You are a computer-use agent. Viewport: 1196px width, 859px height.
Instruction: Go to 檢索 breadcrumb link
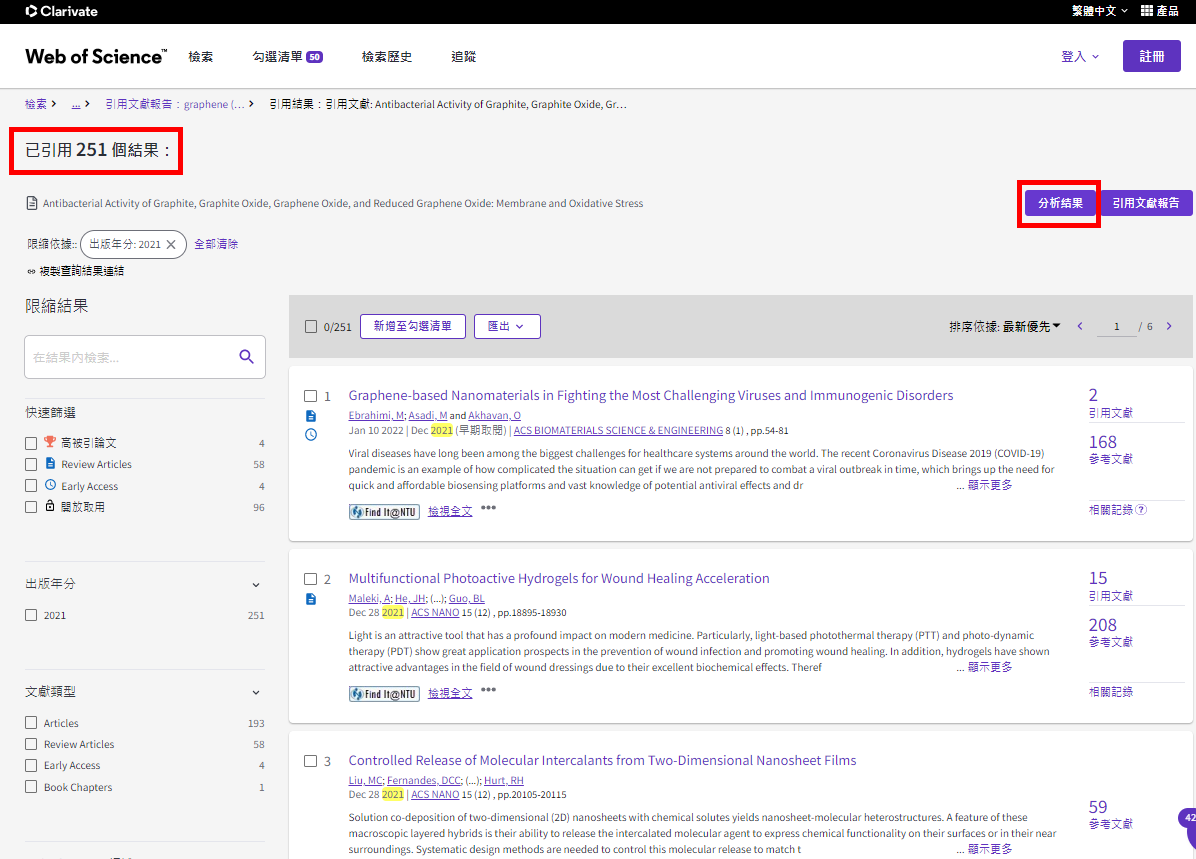coord(36,104)
